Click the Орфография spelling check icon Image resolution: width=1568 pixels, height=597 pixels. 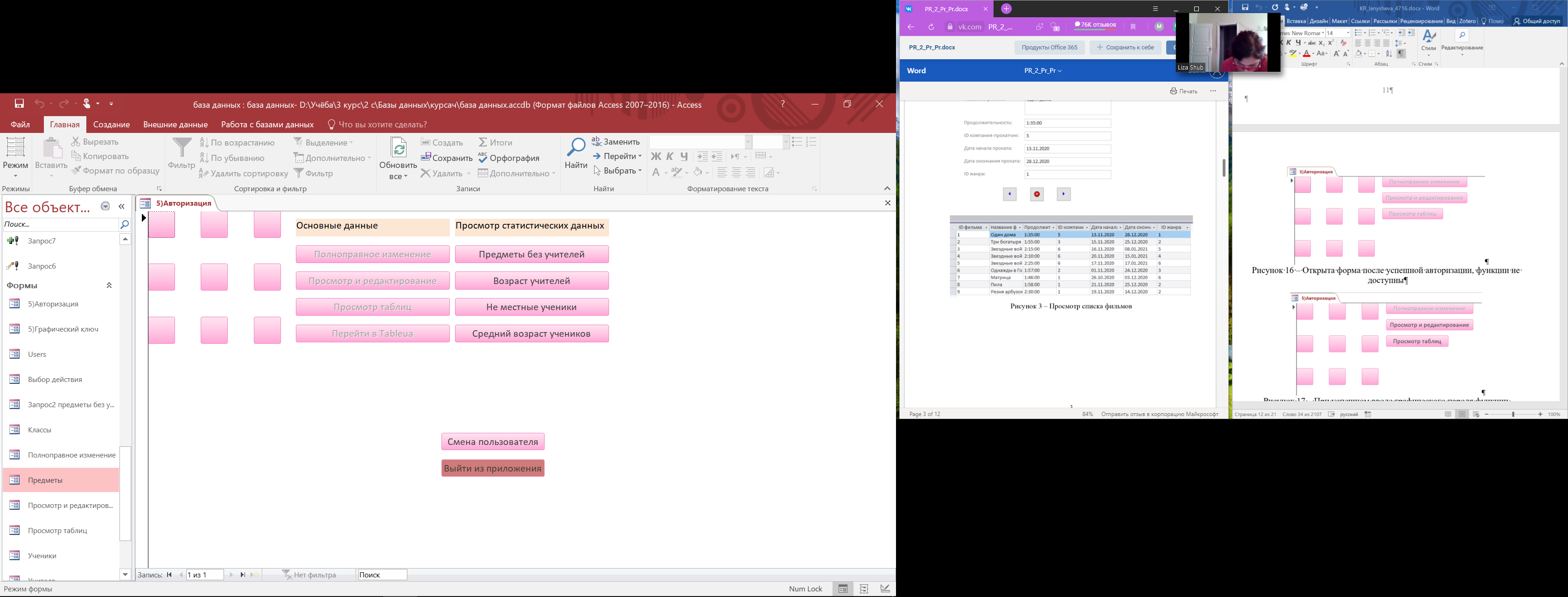click(x=483, y=158)
